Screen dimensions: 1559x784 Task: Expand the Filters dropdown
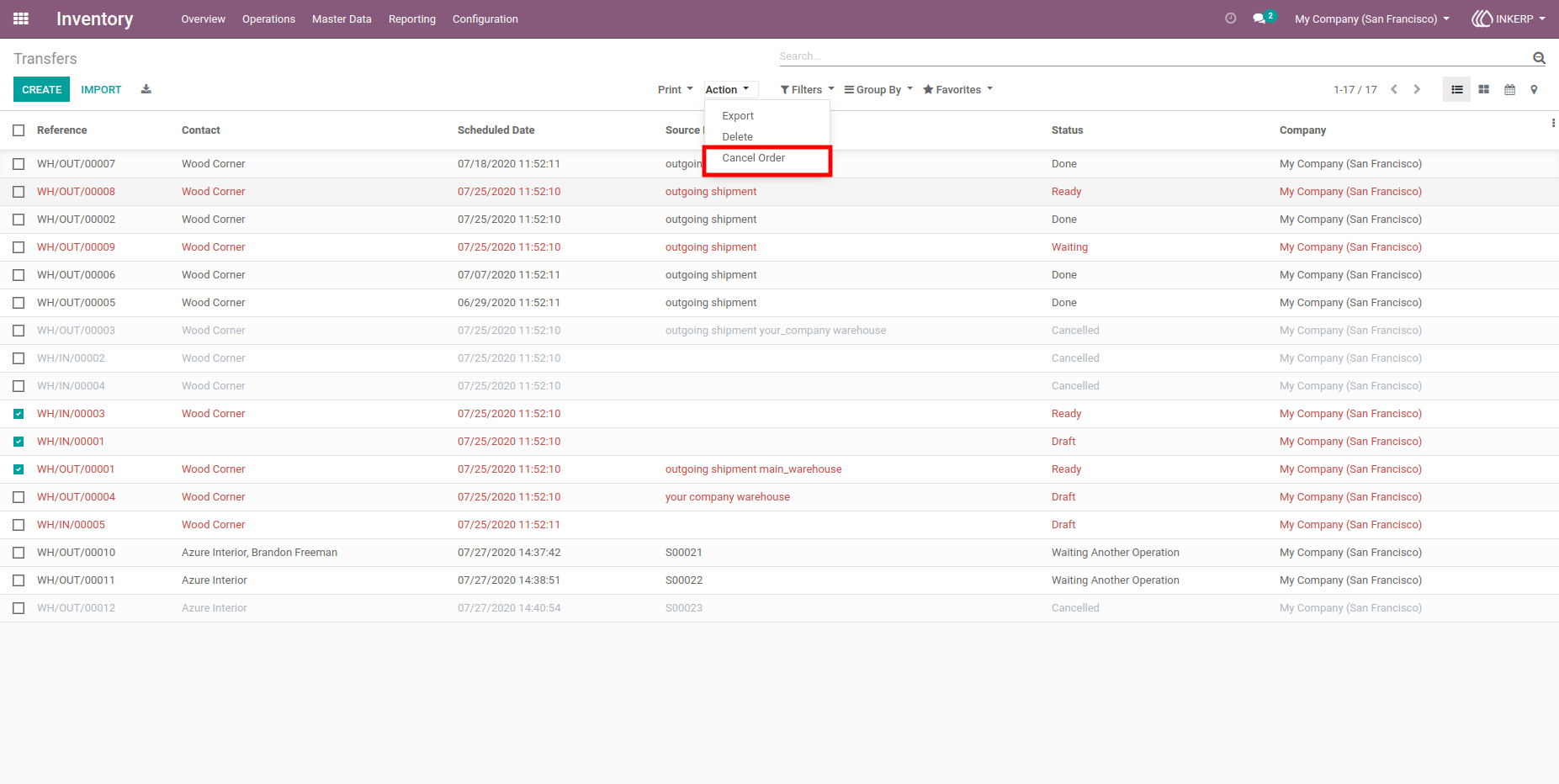click(807, 90)
